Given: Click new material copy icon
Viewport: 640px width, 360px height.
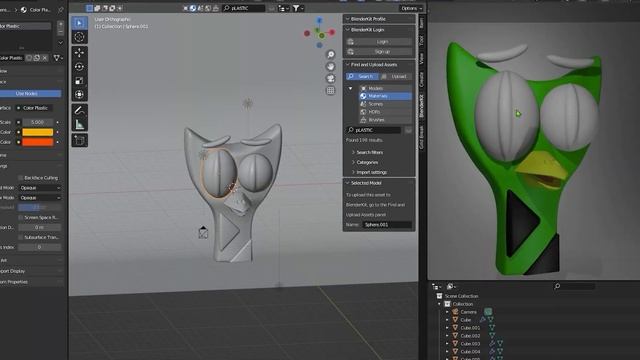Looking at the screenshot, I should click(37, 58).
